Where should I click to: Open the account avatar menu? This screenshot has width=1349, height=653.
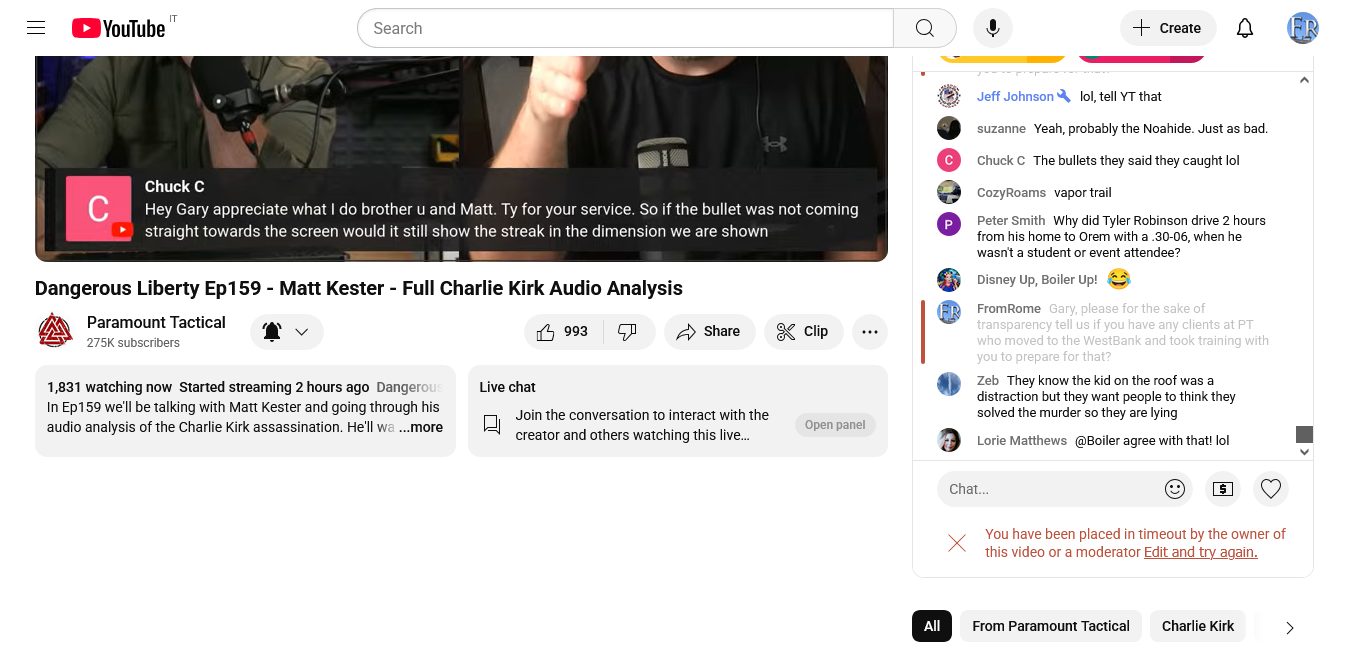pyautogui.click(x=1302, y=28)
